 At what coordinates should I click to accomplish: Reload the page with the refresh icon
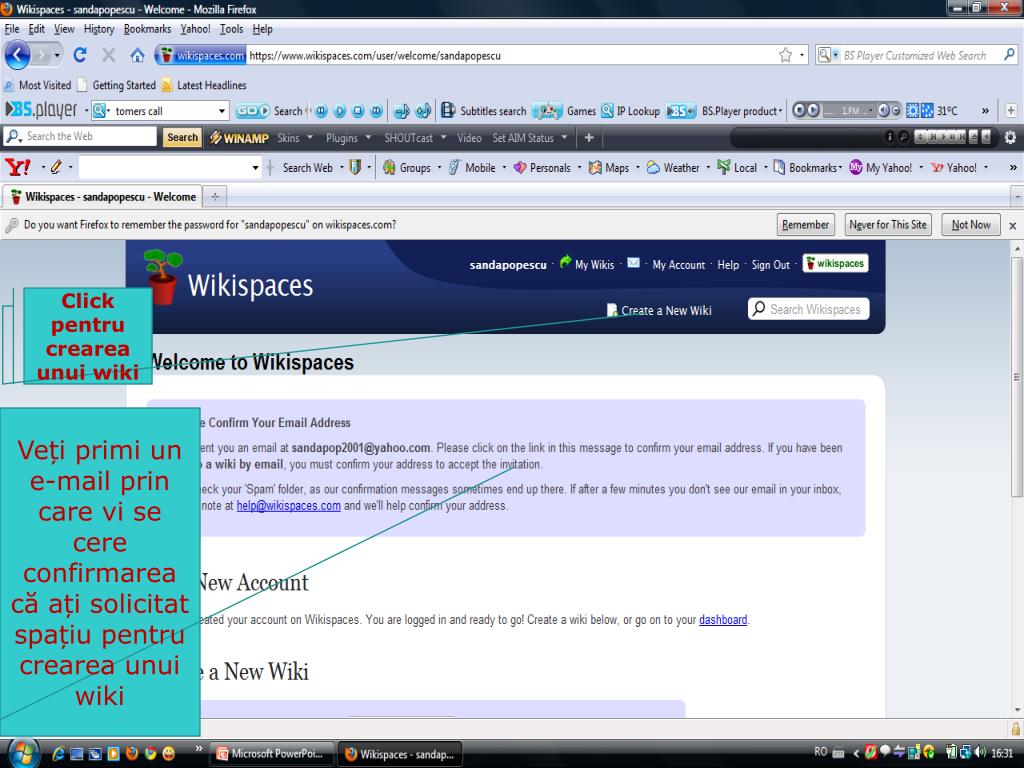click(x=80, y=56)
